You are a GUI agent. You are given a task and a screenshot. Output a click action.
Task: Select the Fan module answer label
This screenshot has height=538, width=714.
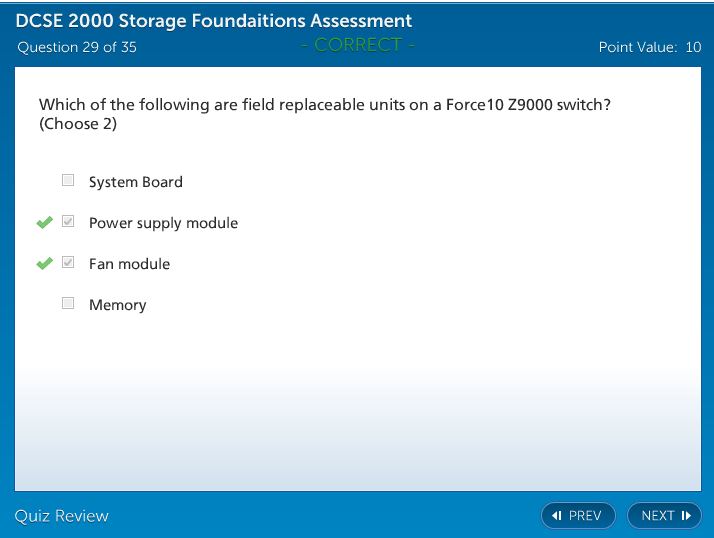click(x=129, y=264)
